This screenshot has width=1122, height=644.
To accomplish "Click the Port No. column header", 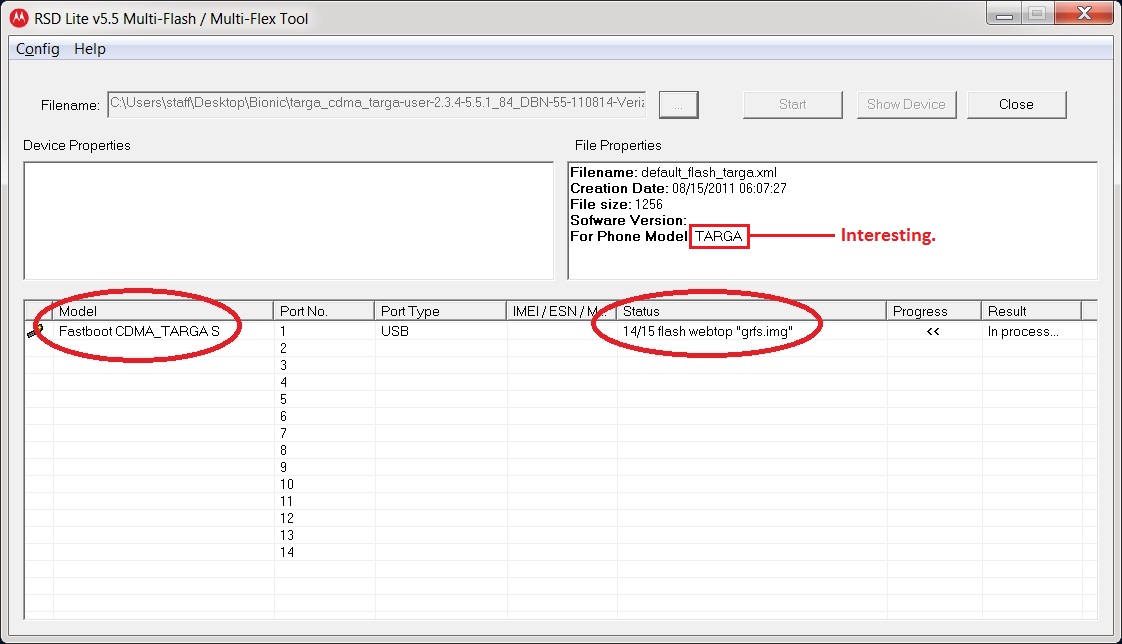I will coord(324,311).
